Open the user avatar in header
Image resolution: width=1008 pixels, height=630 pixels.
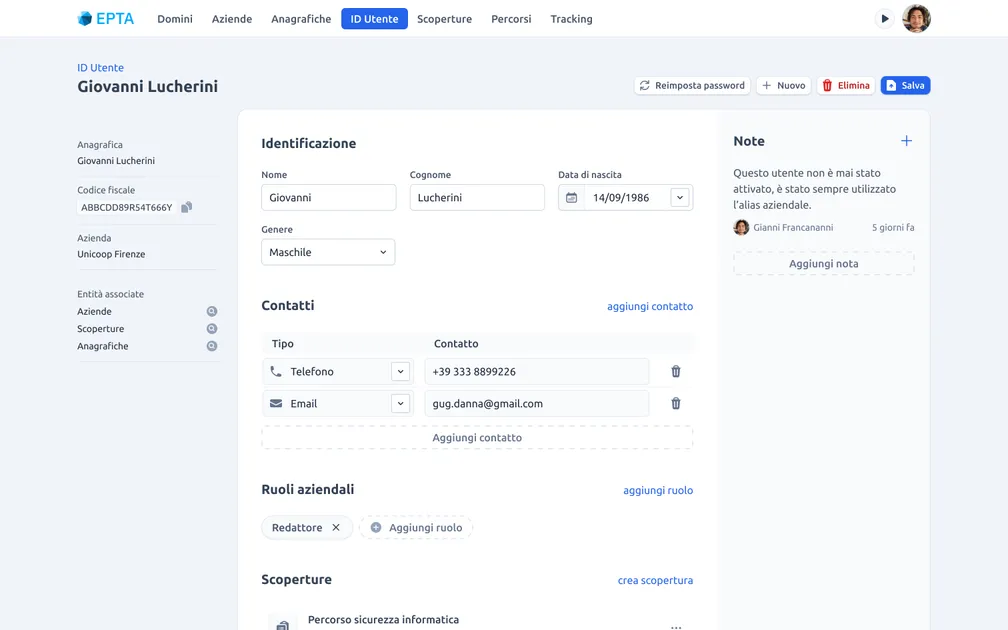(x=916, y=19)
